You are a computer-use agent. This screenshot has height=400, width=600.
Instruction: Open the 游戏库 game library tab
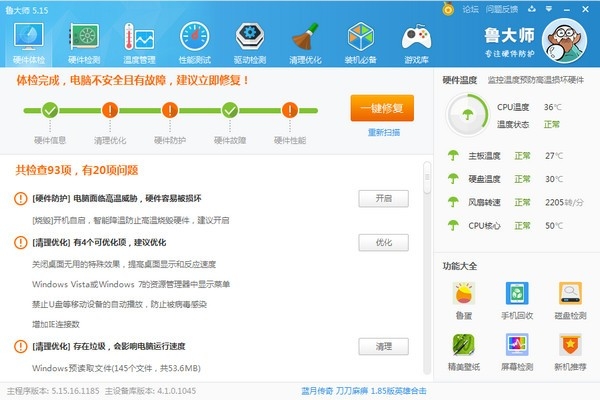416,43
